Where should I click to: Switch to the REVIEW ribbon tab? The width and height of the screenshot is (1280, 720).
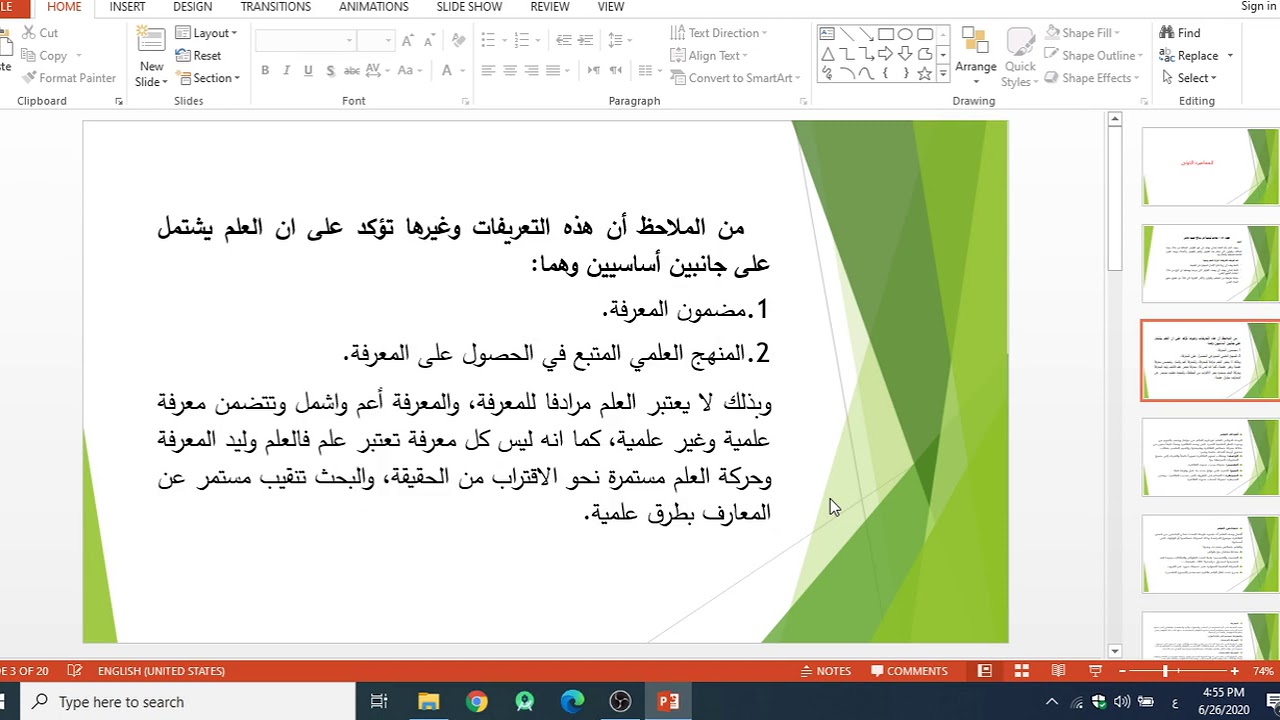pyautogui.click(x=549, y=7)
